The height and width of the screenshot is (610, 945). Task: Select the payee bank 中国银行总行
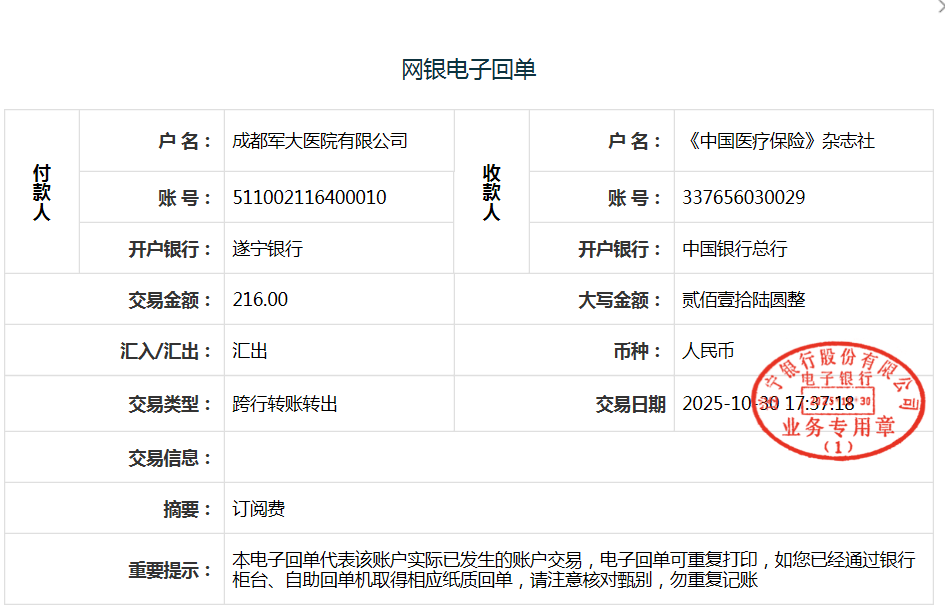click(735, 249)
